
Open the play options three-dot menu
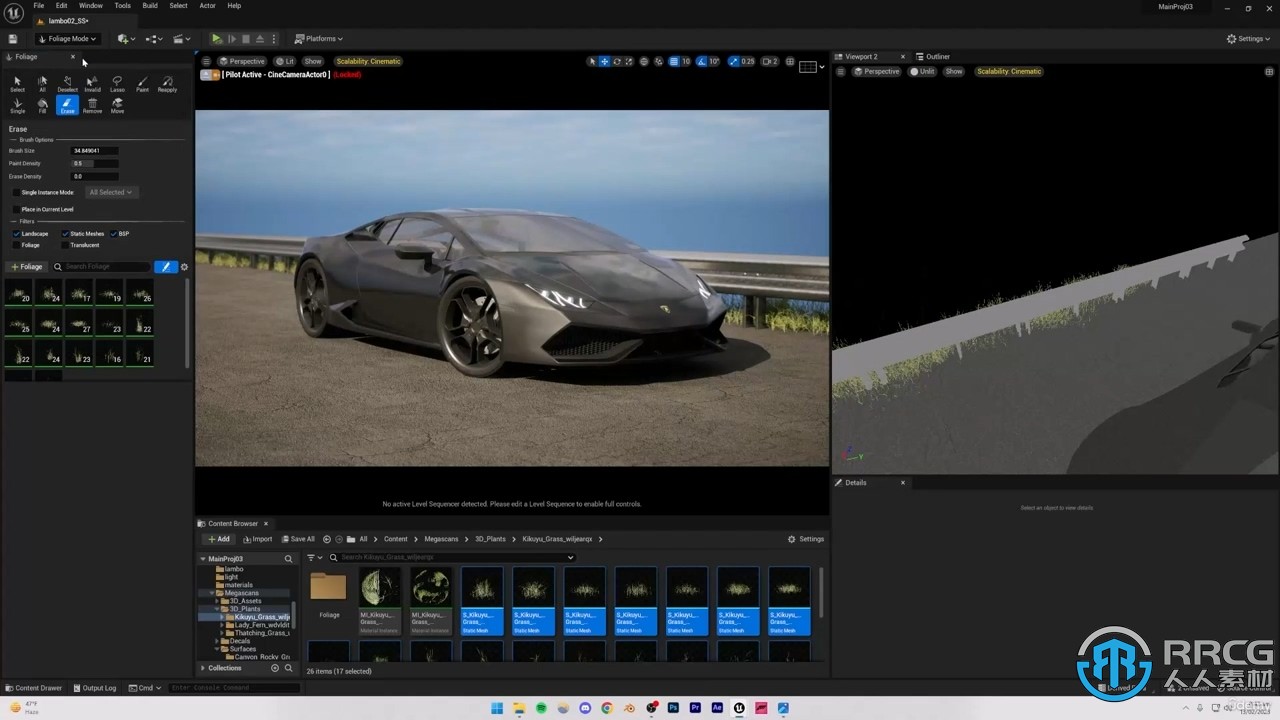pos(274,39)
